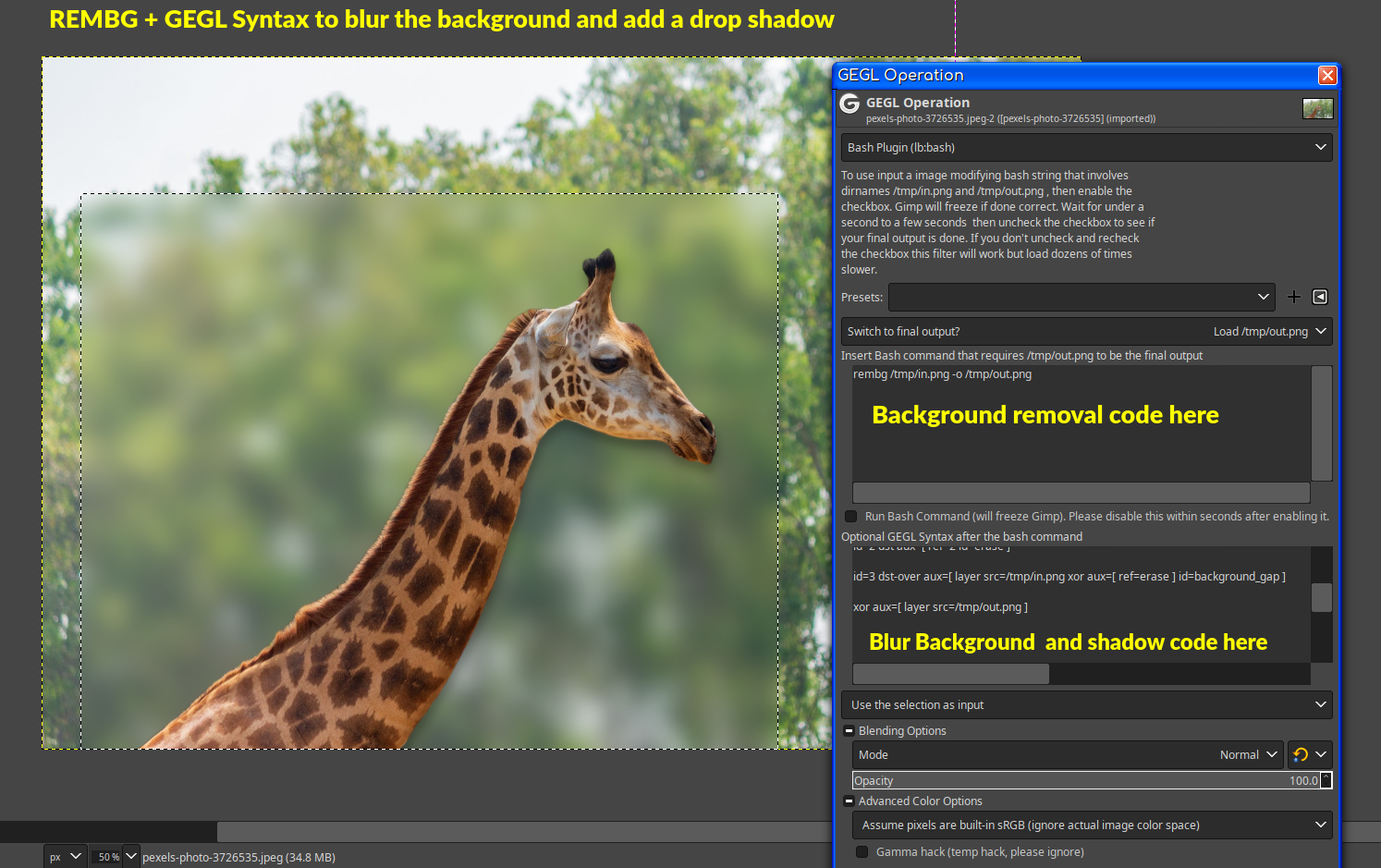Click the 'pexels-photo-3726535.jpeg-2' subtitle in the dialog header
This screenshot has width=1381, height=868.
pos(1010,118)
